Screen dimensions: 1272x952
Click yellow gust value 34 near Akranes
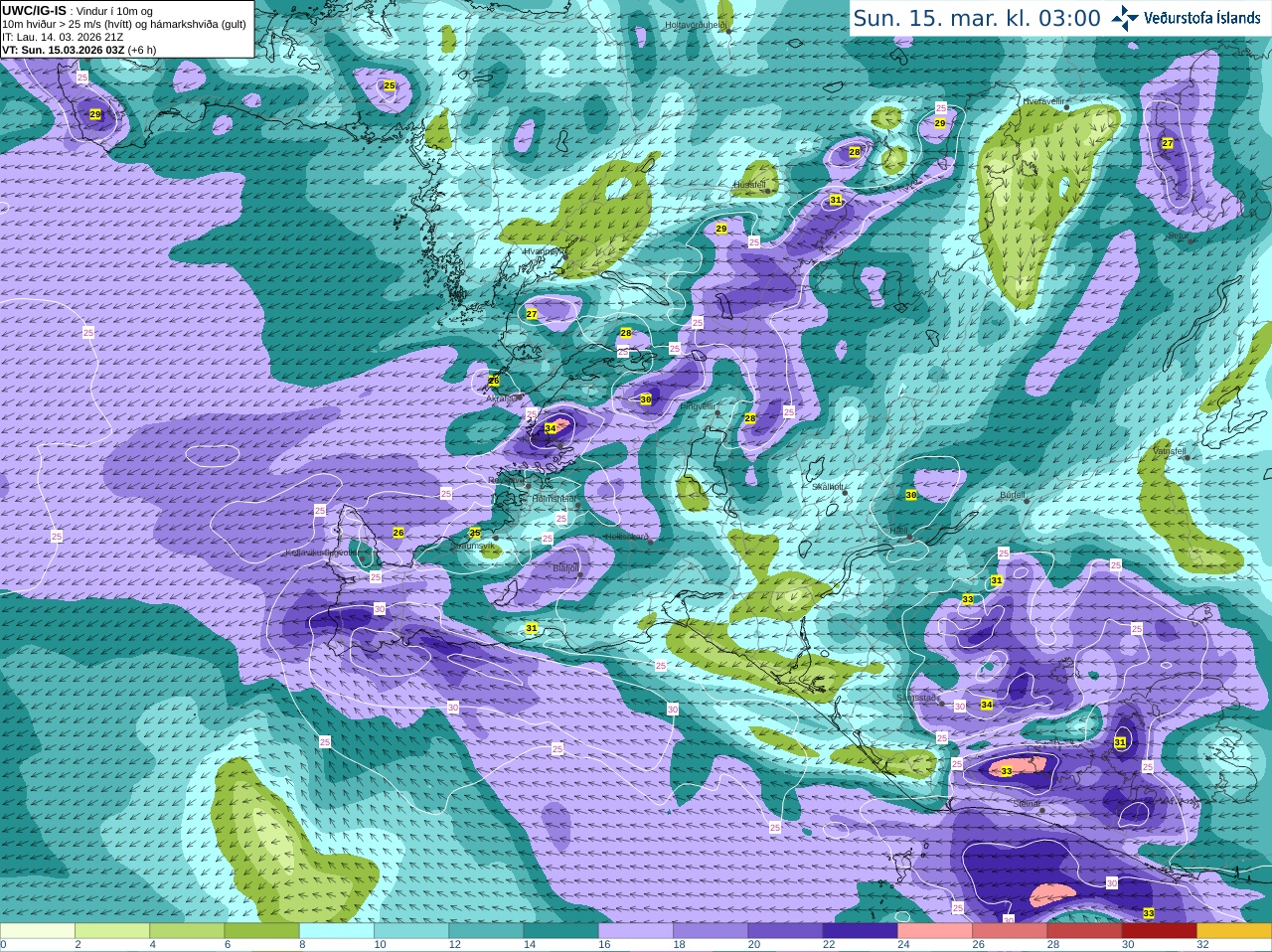(551, 428)
